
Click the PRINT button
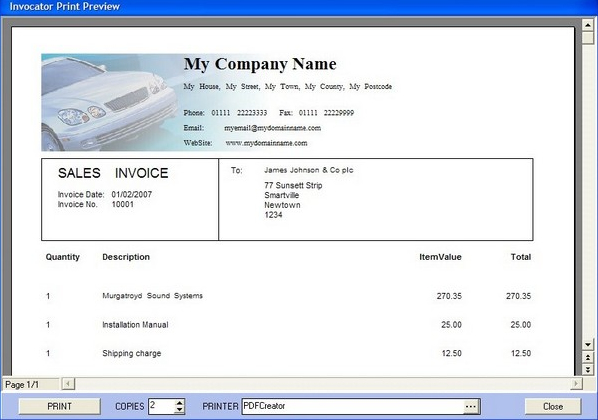pos(59,406)
